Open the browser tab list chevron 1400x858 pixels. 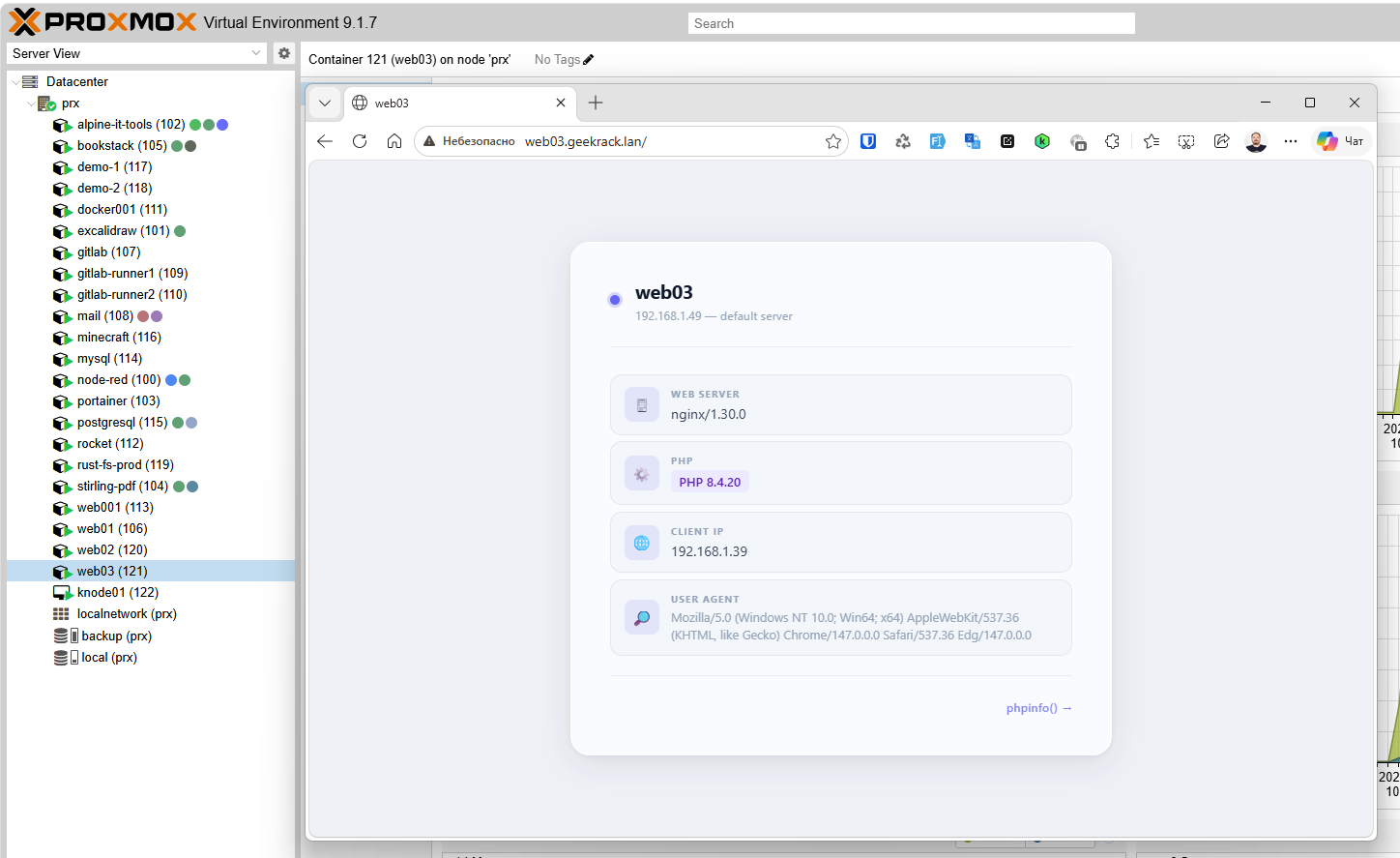325,103
